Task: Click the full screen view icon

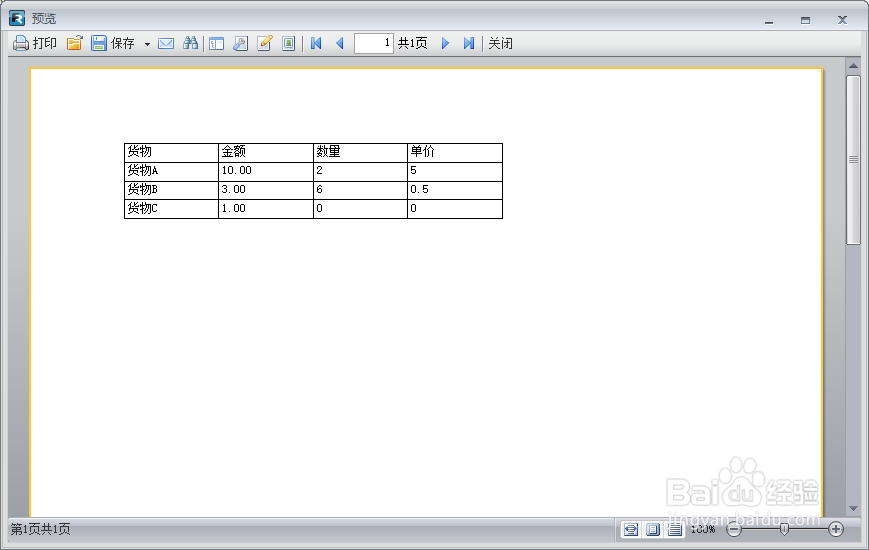Action: pos(289,43)
